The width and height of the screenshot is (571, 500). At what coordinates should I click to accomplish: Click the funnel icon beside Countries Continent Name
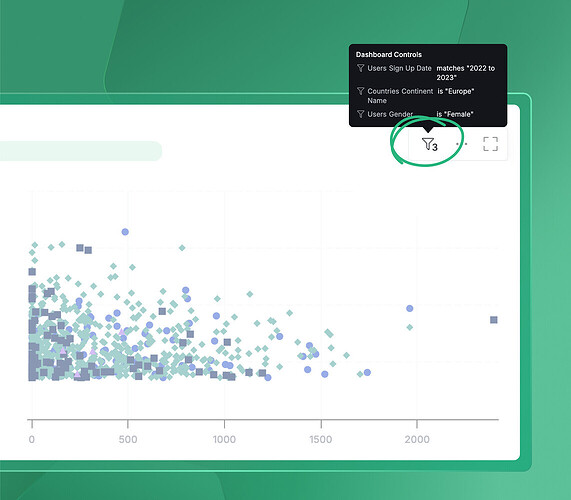point(361,91)
